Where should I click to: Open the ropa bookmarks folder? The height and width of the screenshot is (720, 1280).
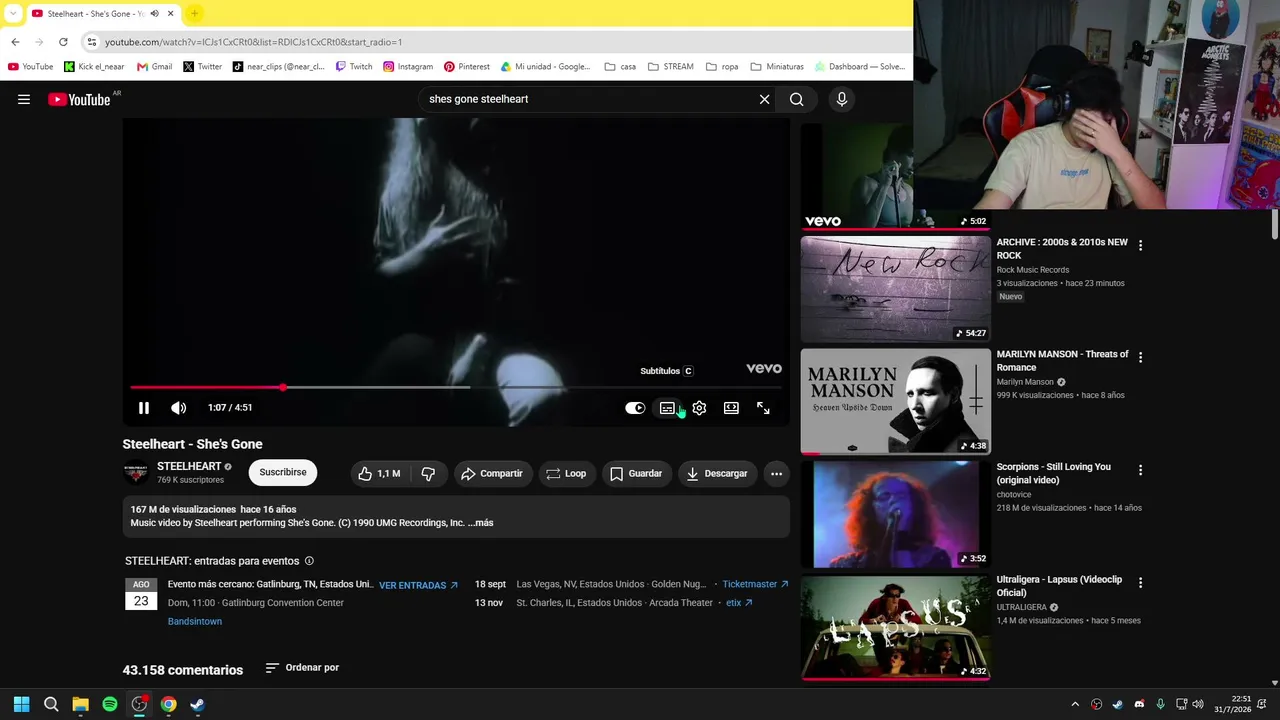[722, 67]
